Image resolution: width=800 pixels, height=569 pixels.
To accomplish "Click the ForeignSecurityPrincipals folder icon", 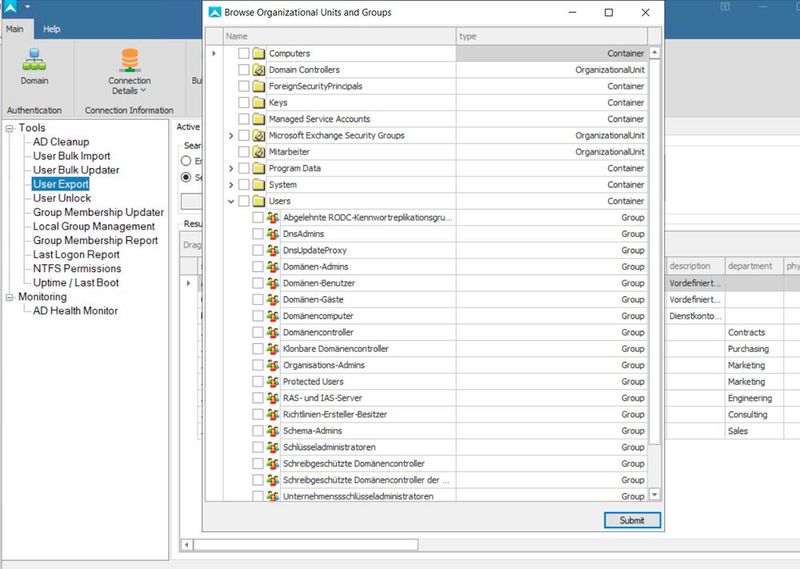I will click(x=259, y=86).
